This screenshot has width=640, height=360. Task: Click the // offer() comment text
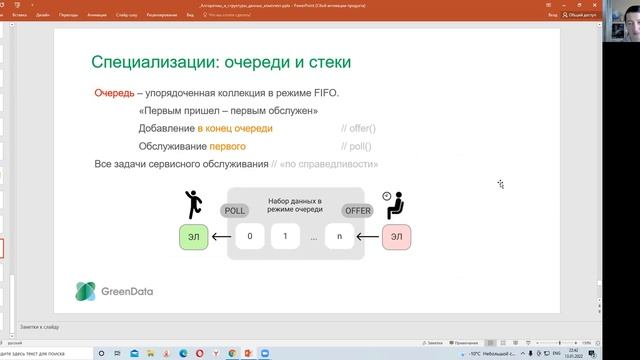click(x=358, y=129)
